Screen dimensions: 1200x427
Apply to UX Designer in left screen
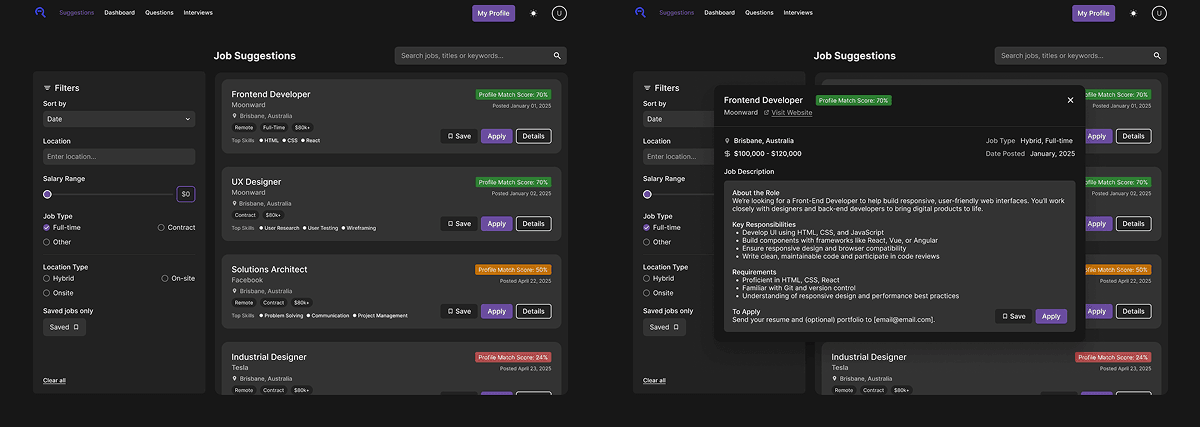pos(496,224)
